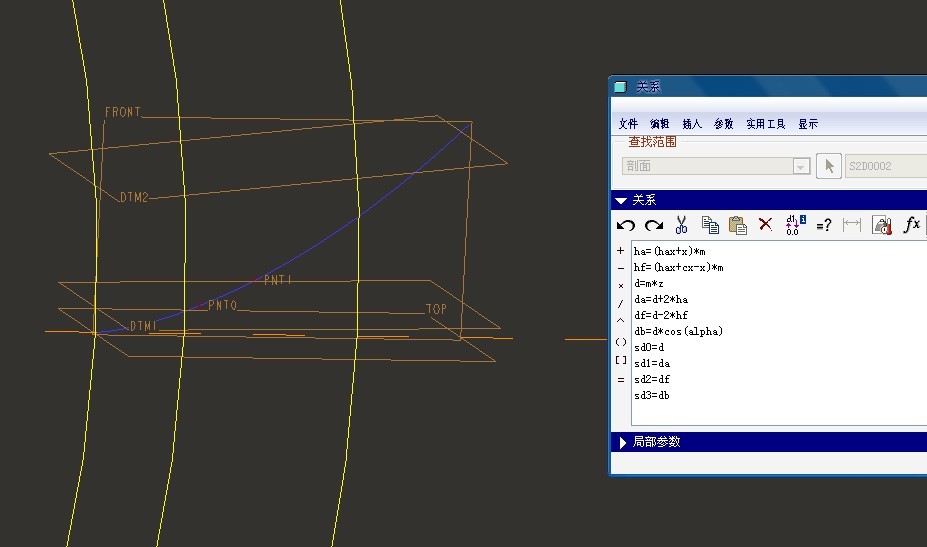Click the 查找范围 group label
This screenshot has width=927, height=547.
(652, 142)
